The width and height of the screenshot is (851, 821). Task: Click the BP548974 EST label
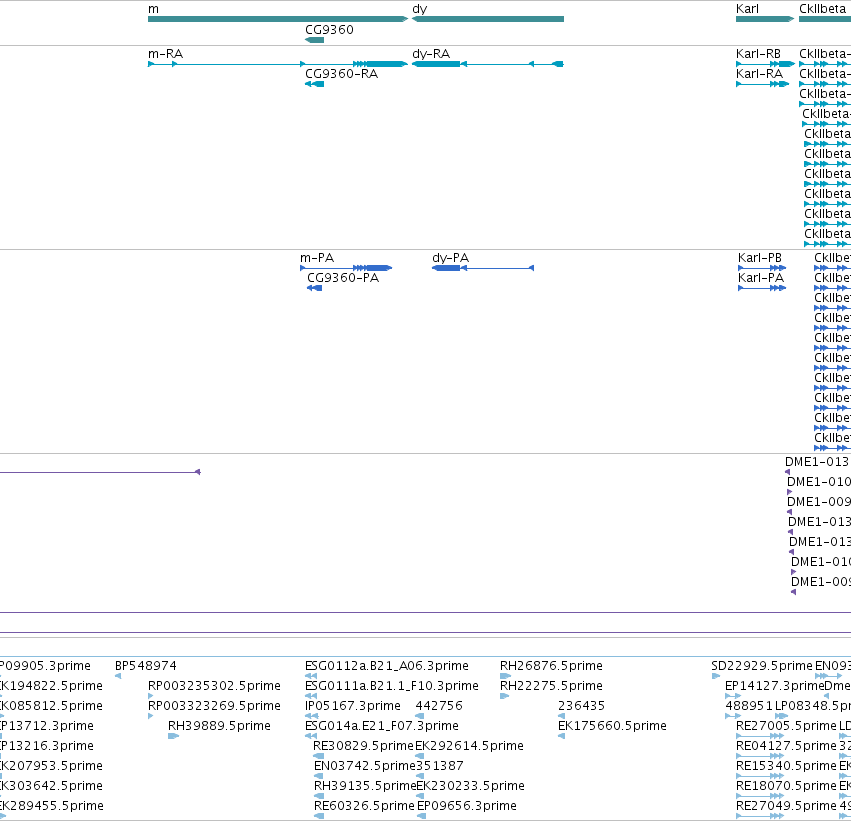[145, 666]
